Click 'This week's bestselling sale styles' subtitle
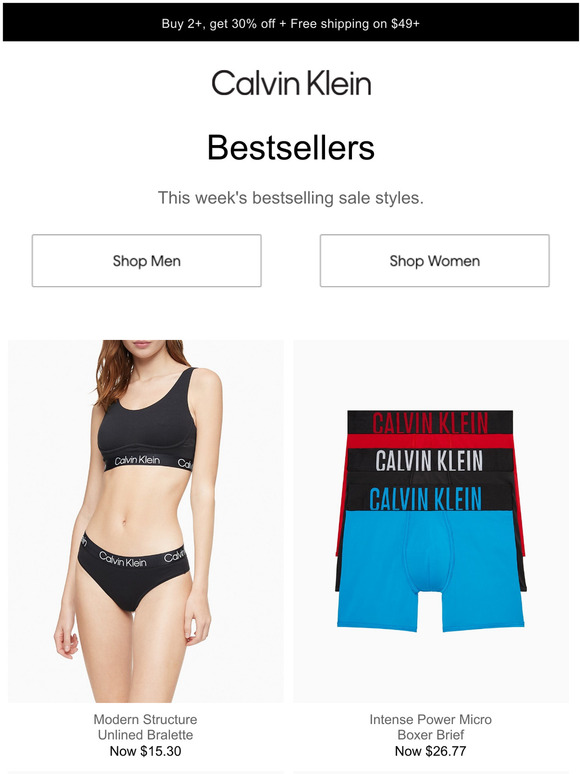 (291, 198)
